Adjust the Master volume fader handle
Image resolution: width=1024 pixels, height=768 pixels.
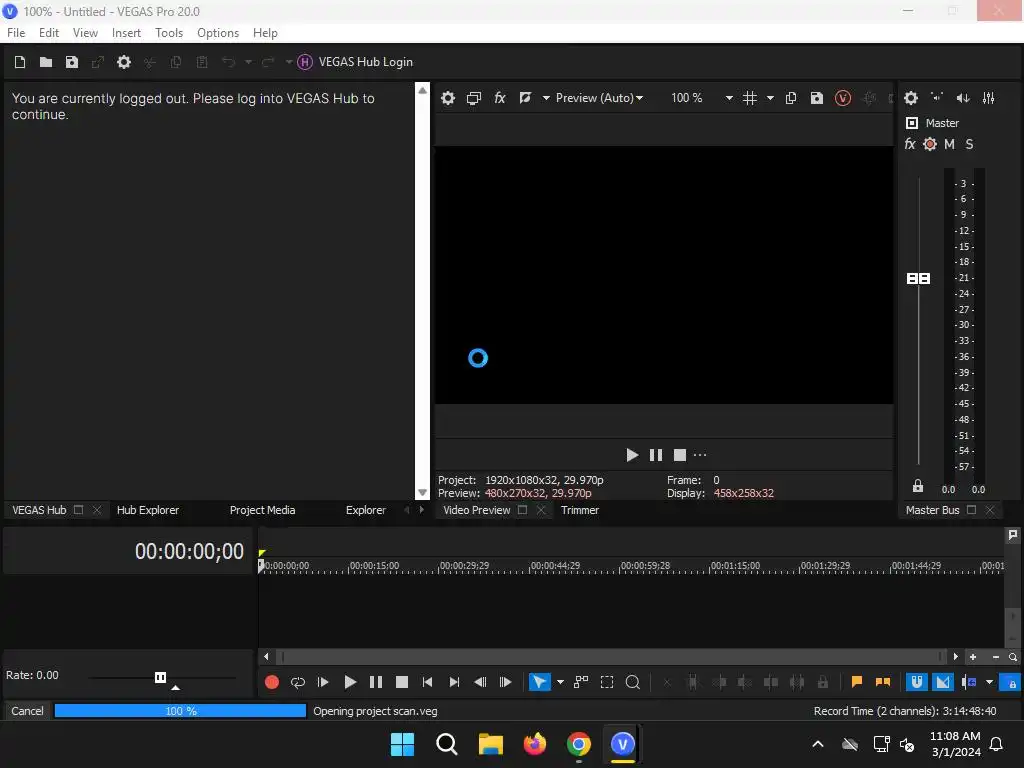click(918, 279)
